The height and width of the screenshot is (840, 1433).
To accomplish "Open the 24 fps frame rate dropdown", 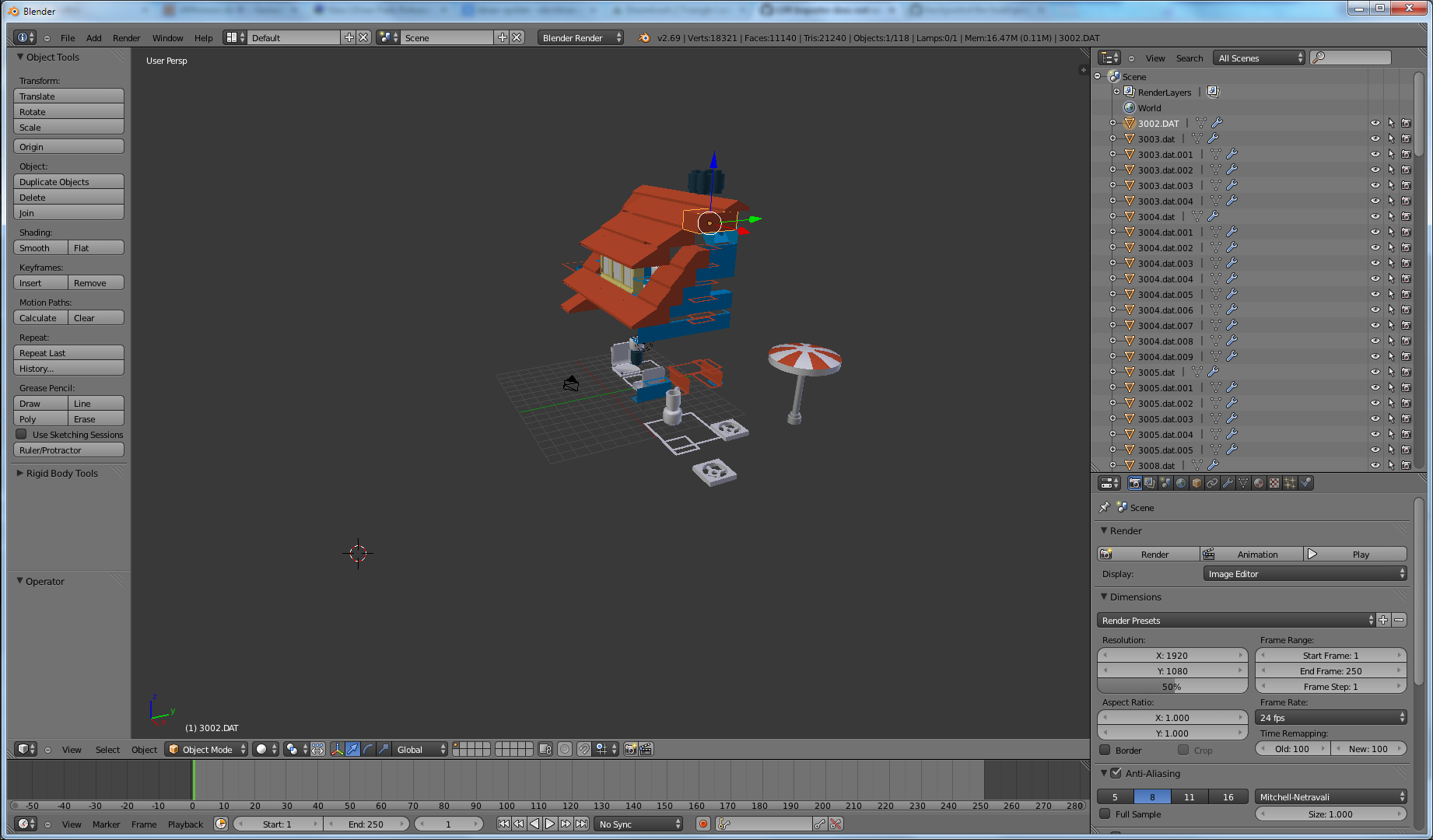I will (1331, 717).
